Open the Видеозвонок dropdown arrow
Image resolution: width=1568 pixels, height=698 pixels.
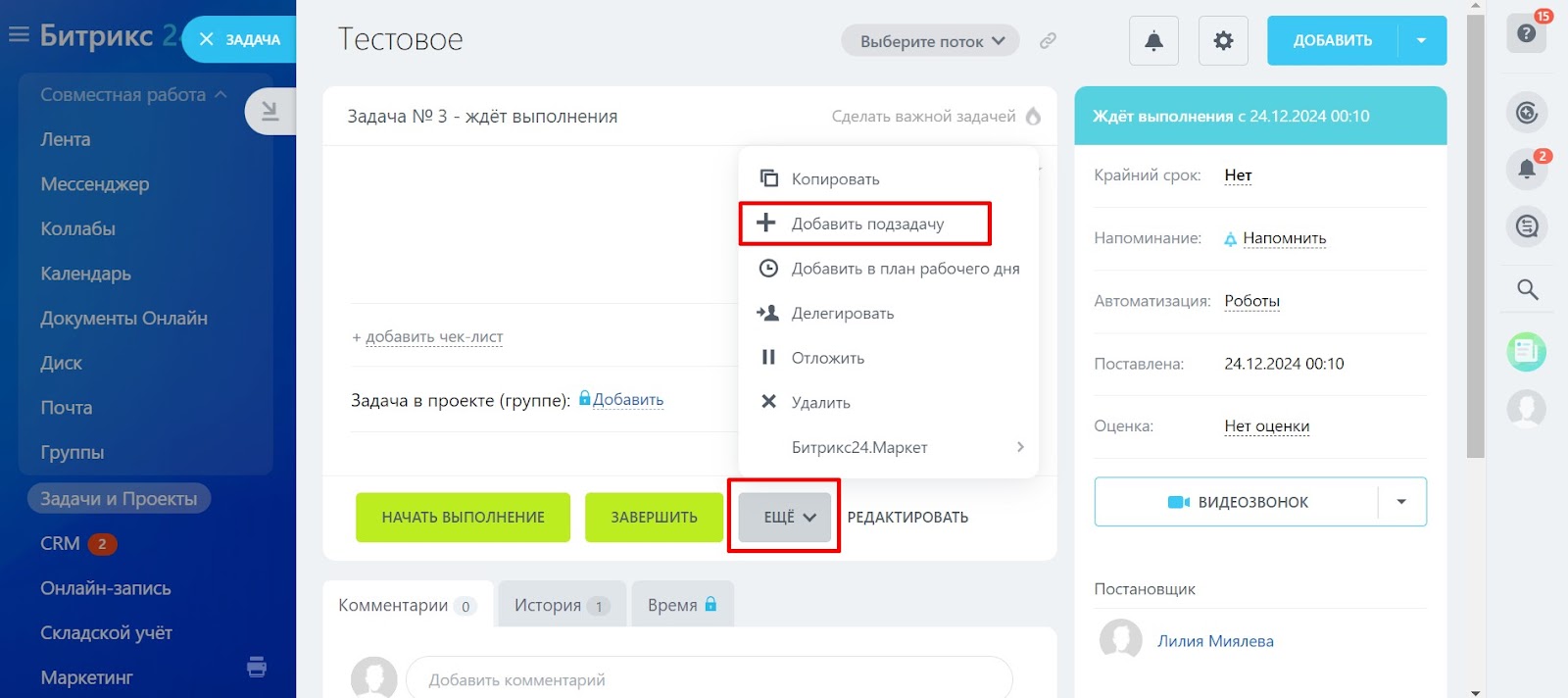pos(1401,502)
